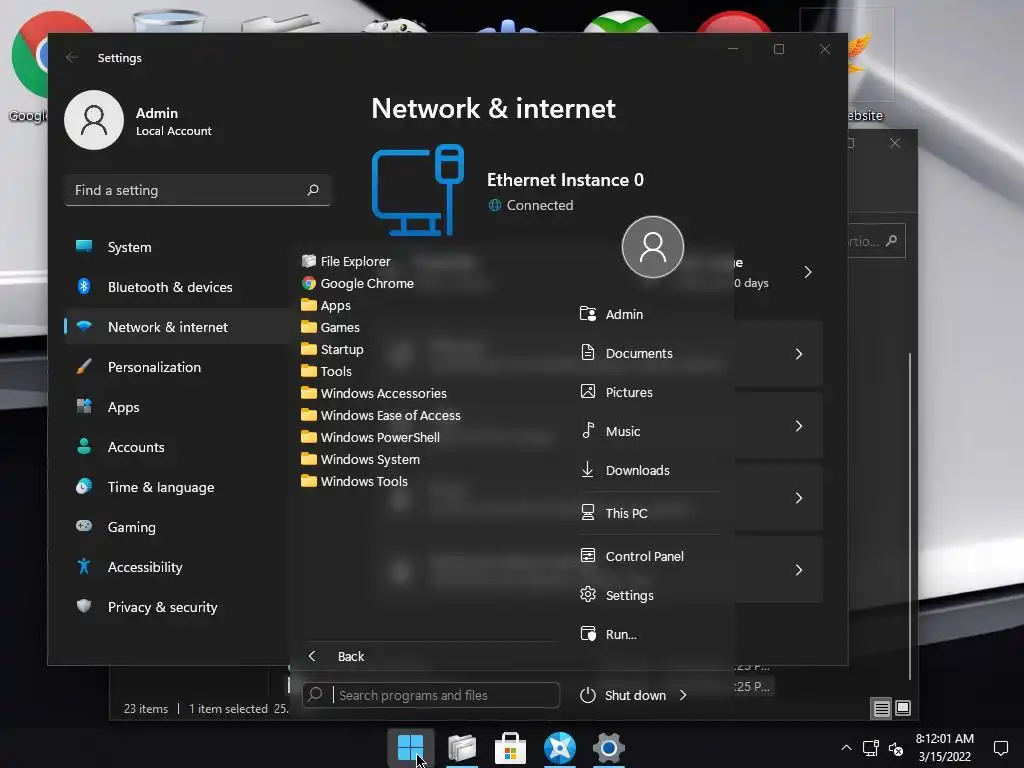
Task: Open Downloads from the start menu
Action: pyautogui.click(x=625, y=470)
